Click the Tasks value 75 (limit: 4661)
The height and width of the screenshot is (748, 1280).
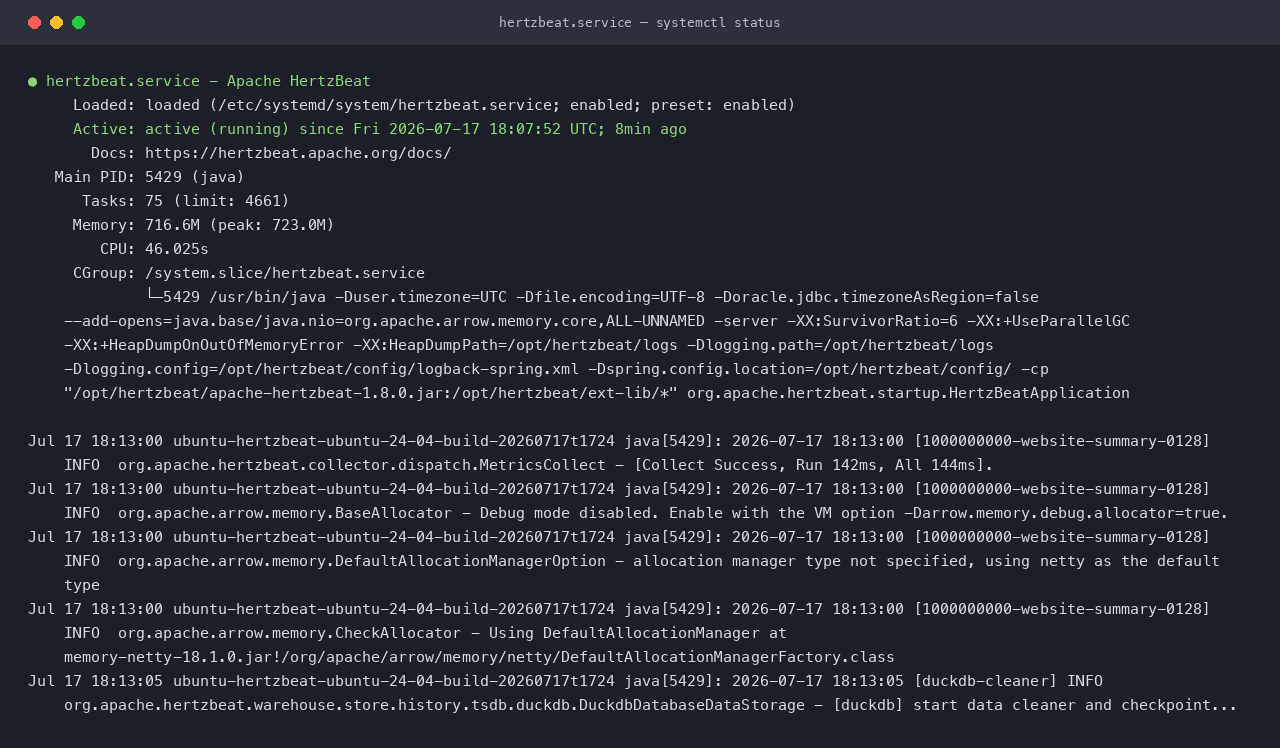tap(217, 201)
